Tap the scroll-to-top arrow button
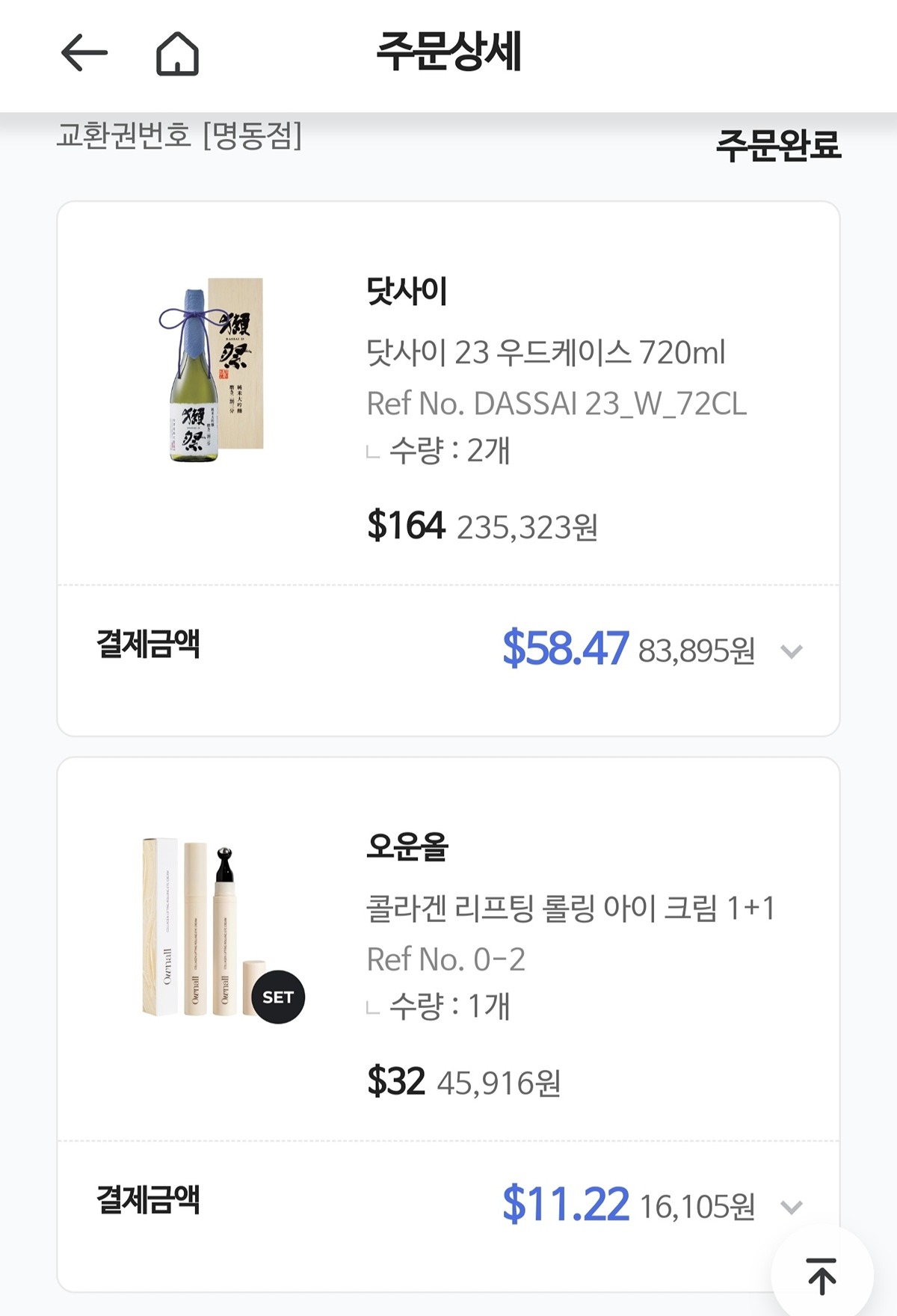This screenshot has width=897, height=1316. (822, 1275)
